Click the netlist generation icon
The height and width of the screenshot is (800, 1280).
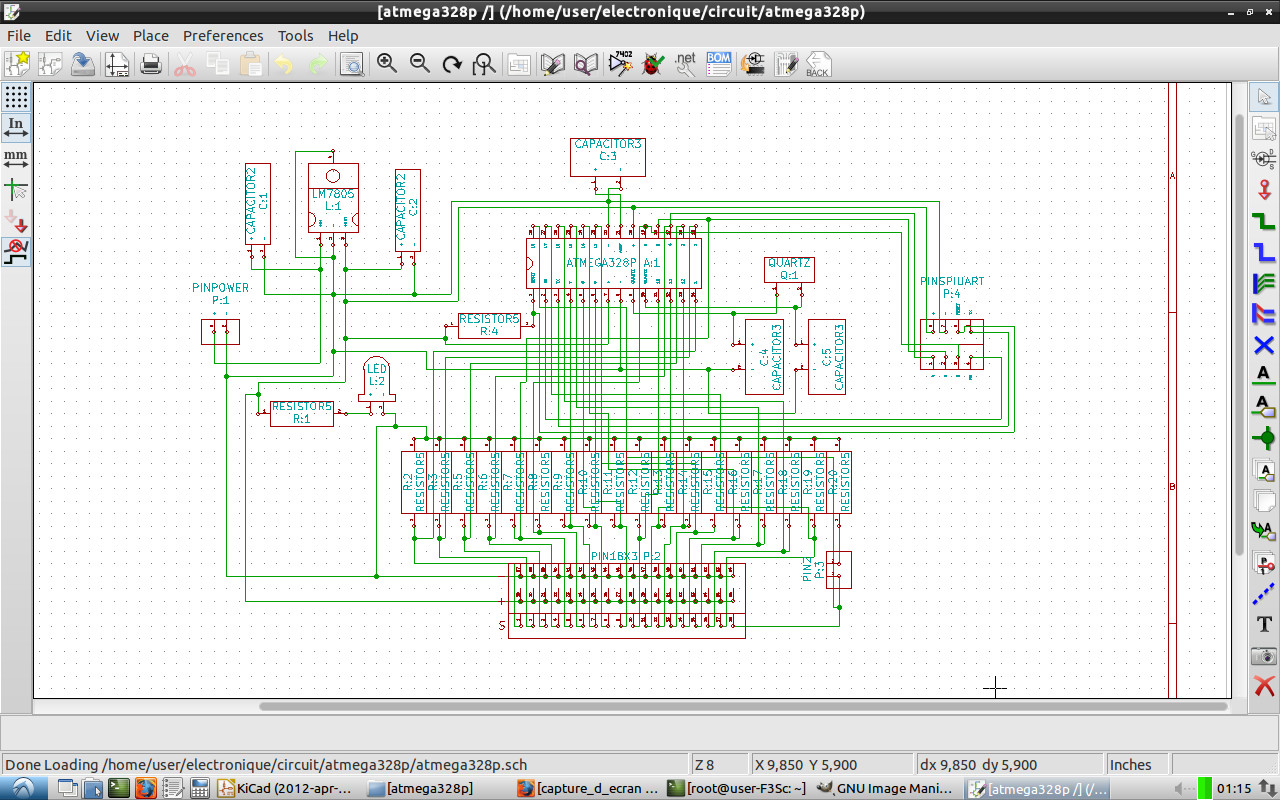(685, 65)
